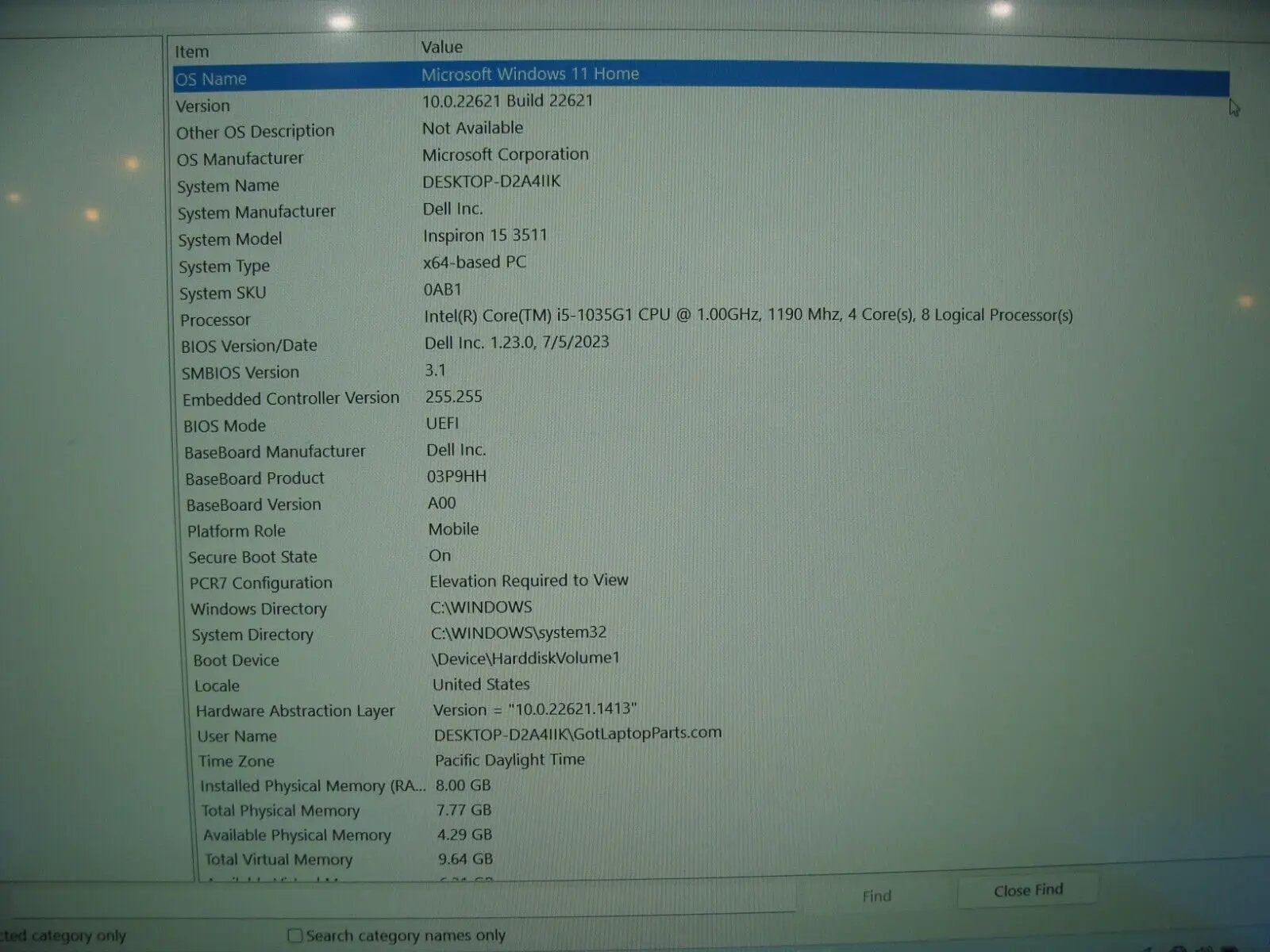This screenshot has height=952, width=1270.
Task: Click the Microsoft Corporation value
Action: 506,154
